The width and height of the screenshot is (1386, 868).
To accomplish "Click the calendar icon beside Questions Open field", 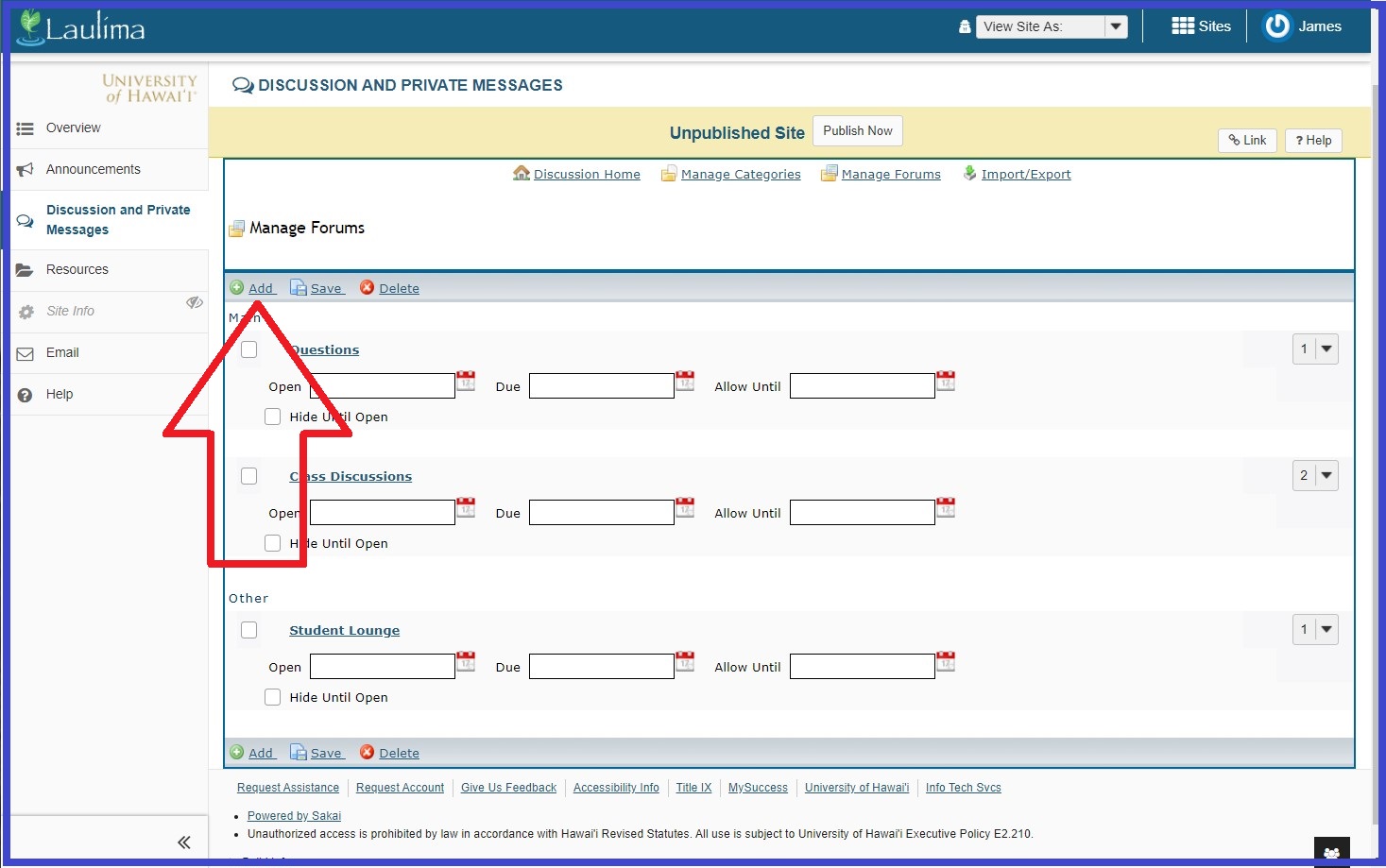I will point(466,382).
